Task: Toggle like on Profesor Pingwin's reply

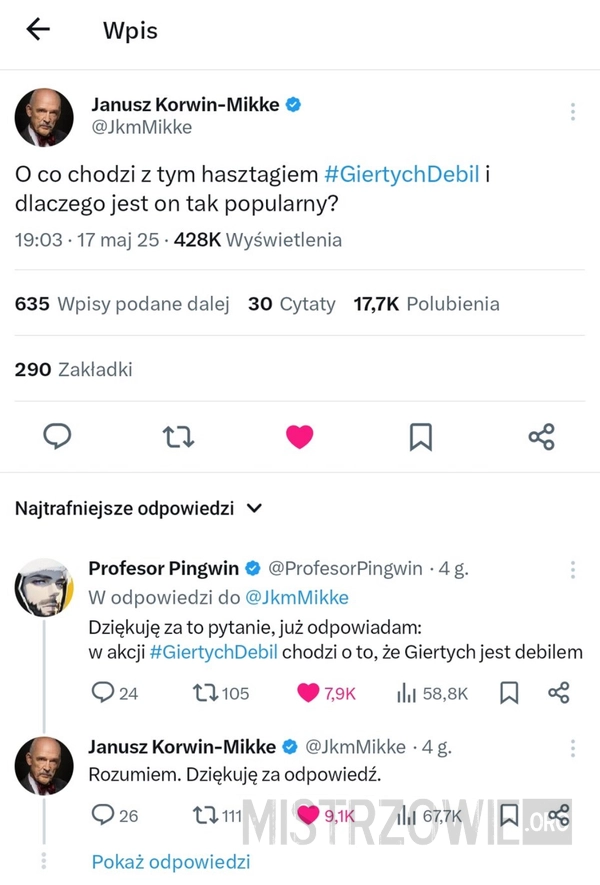Action: 310,693
